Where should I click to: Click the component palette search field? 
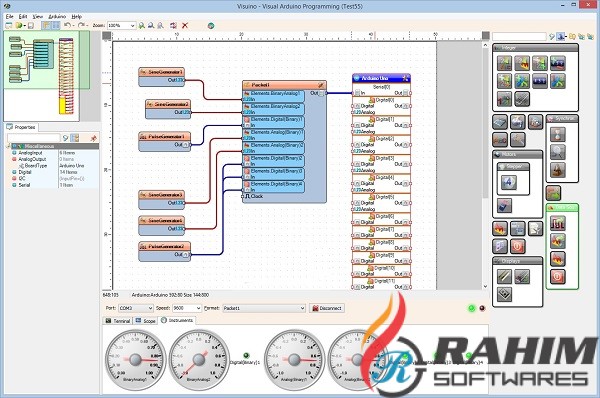pos(519,37)
